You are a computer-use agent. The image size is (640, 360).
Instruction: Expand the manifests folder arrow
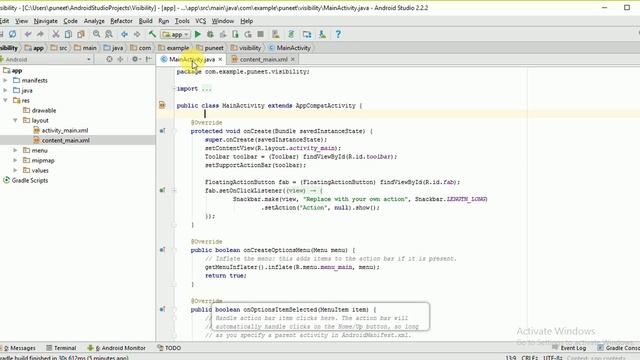(x=5, y=80)
